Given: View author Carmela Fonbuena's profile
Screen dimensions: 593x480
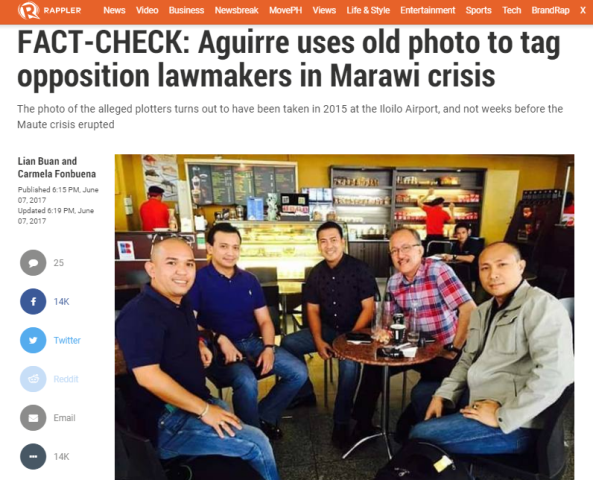Looking at the screenshot, I should (x=57, y=174).
